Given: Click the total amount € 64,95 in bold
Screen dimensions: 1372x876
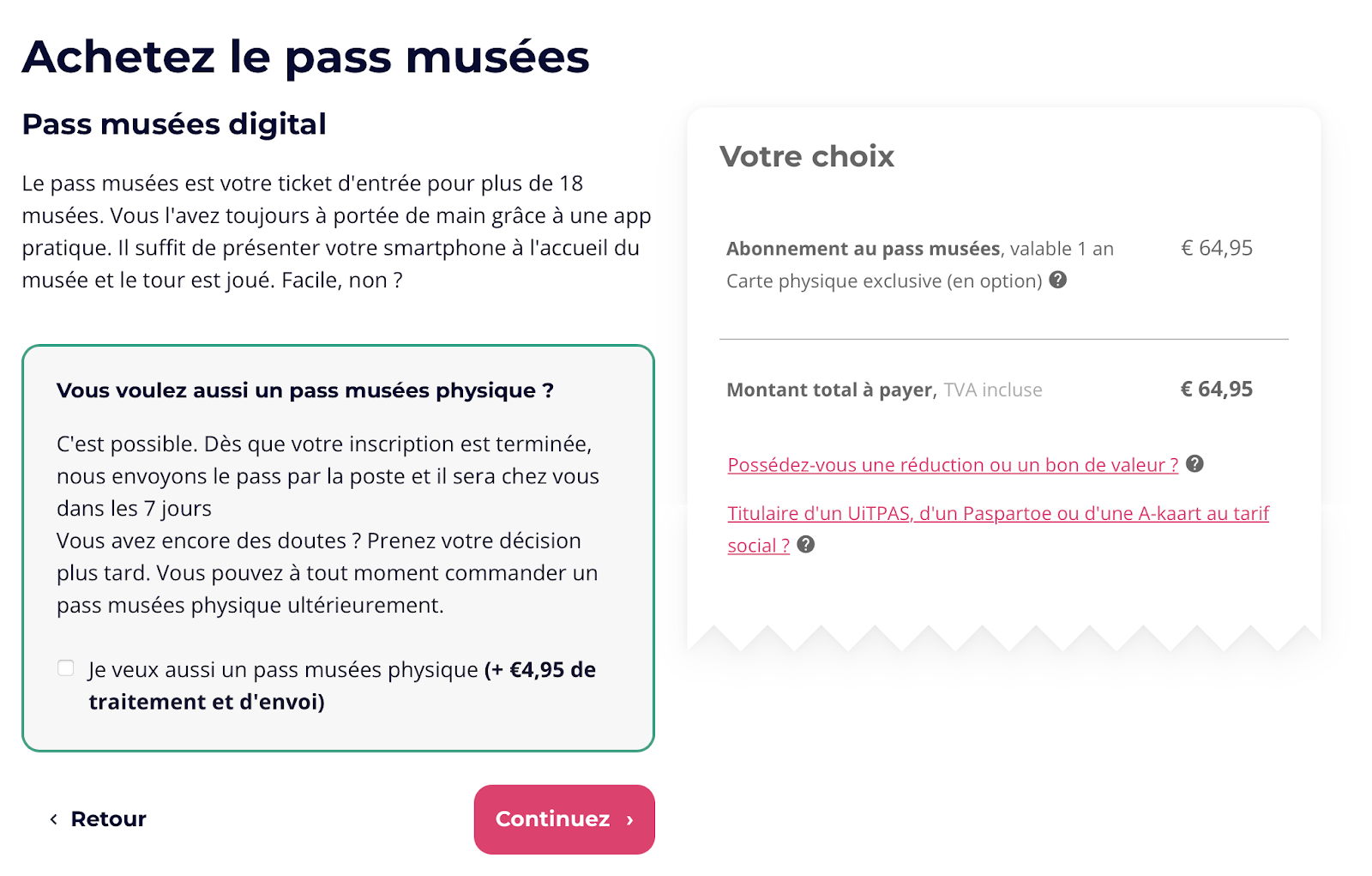Looking at the screenshot, I should pos(1217,390).
